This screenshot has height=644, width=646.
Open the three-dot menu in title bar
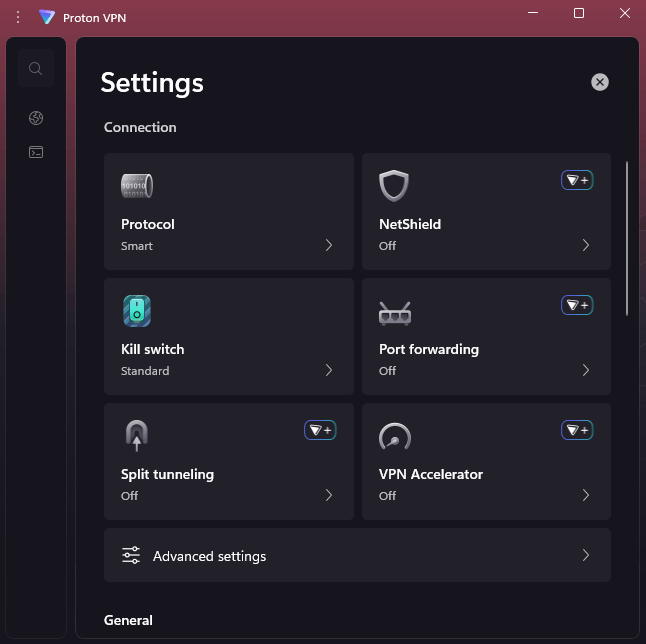[17, 17]
